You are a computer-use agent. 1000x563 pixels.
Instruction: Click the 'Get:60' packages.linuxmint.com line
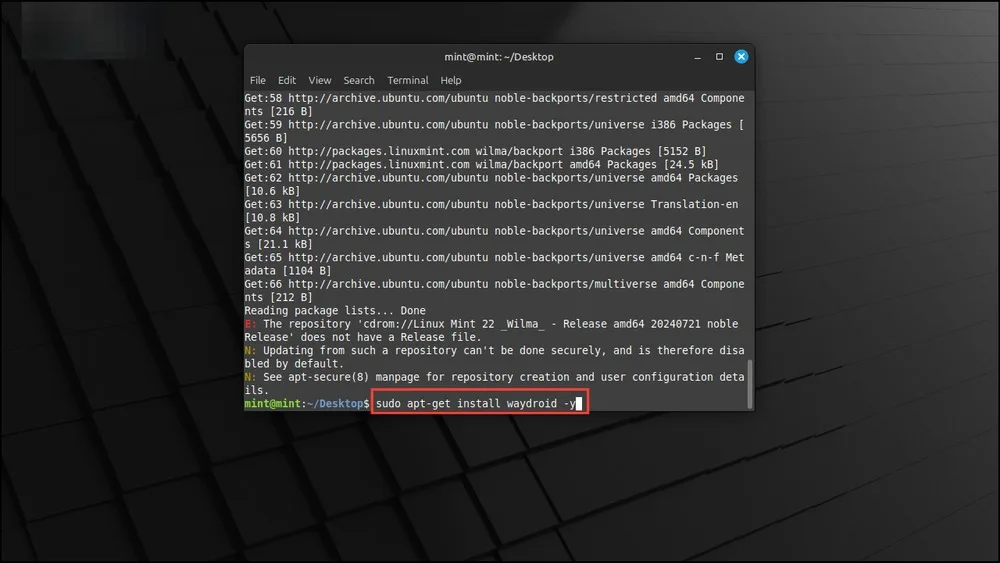coord(475,151)
